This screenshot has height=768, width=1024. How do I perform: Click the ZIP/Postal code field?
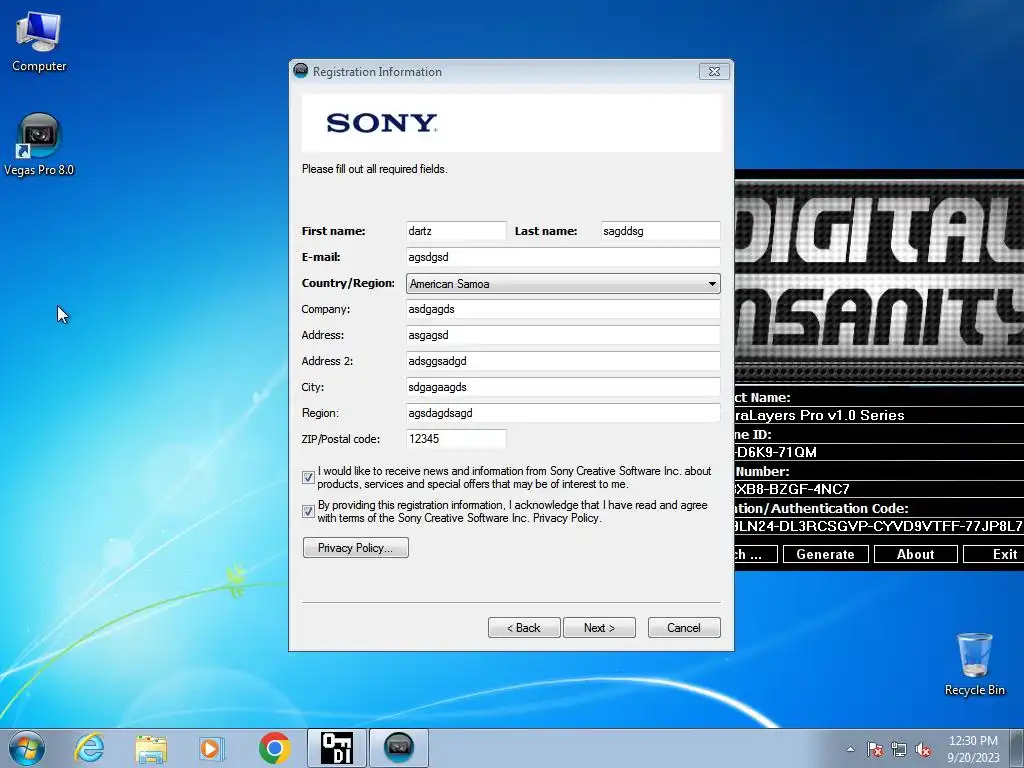456,439
